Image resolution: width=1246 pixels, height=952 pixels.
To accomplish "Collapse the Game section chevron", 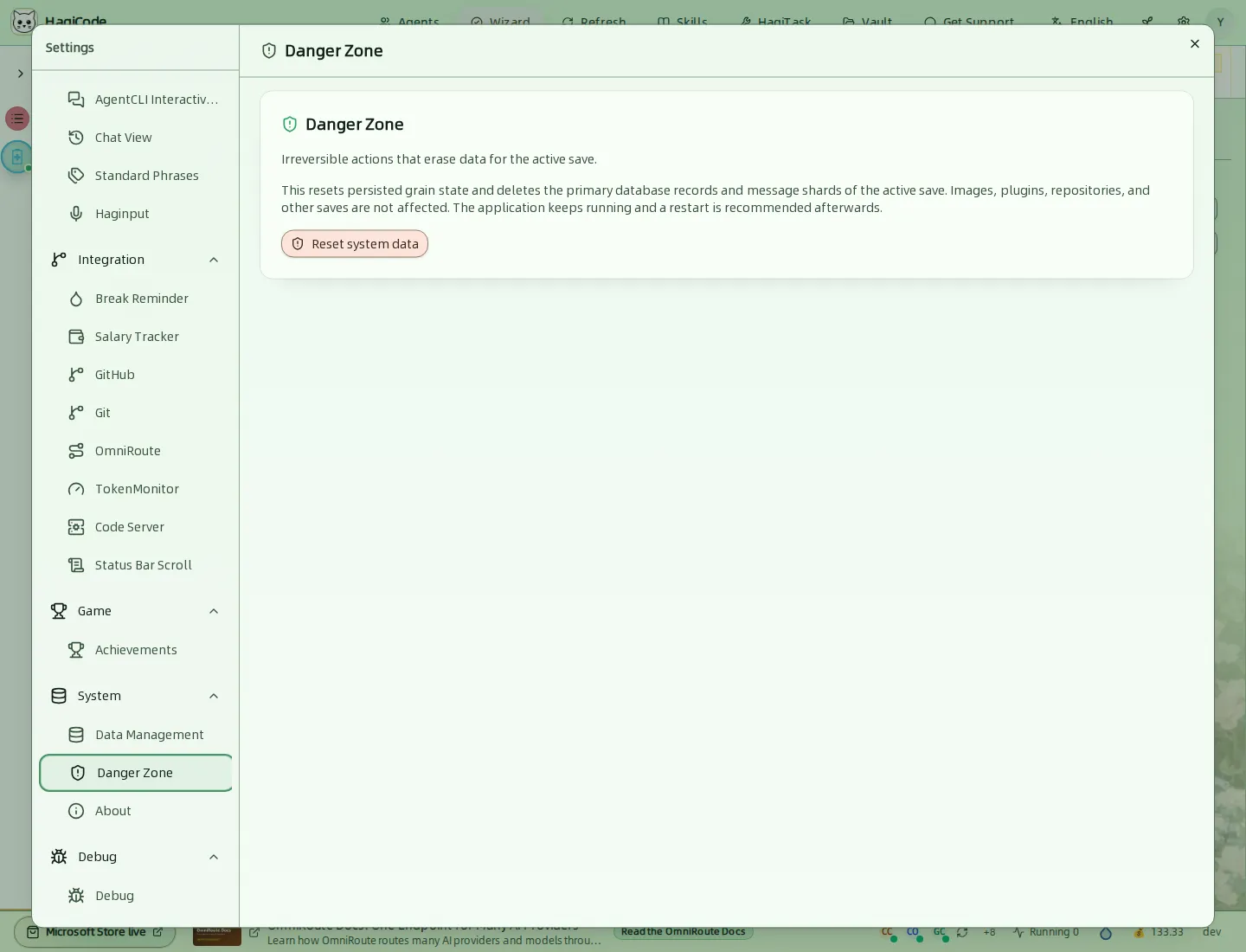I will point(214,611).
